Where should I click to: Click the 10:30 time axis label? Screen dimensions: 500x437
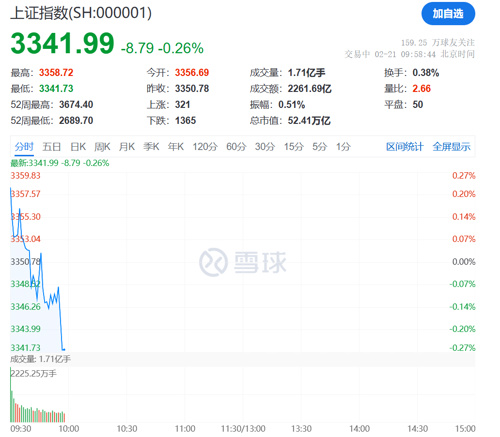tap(127, 429)
